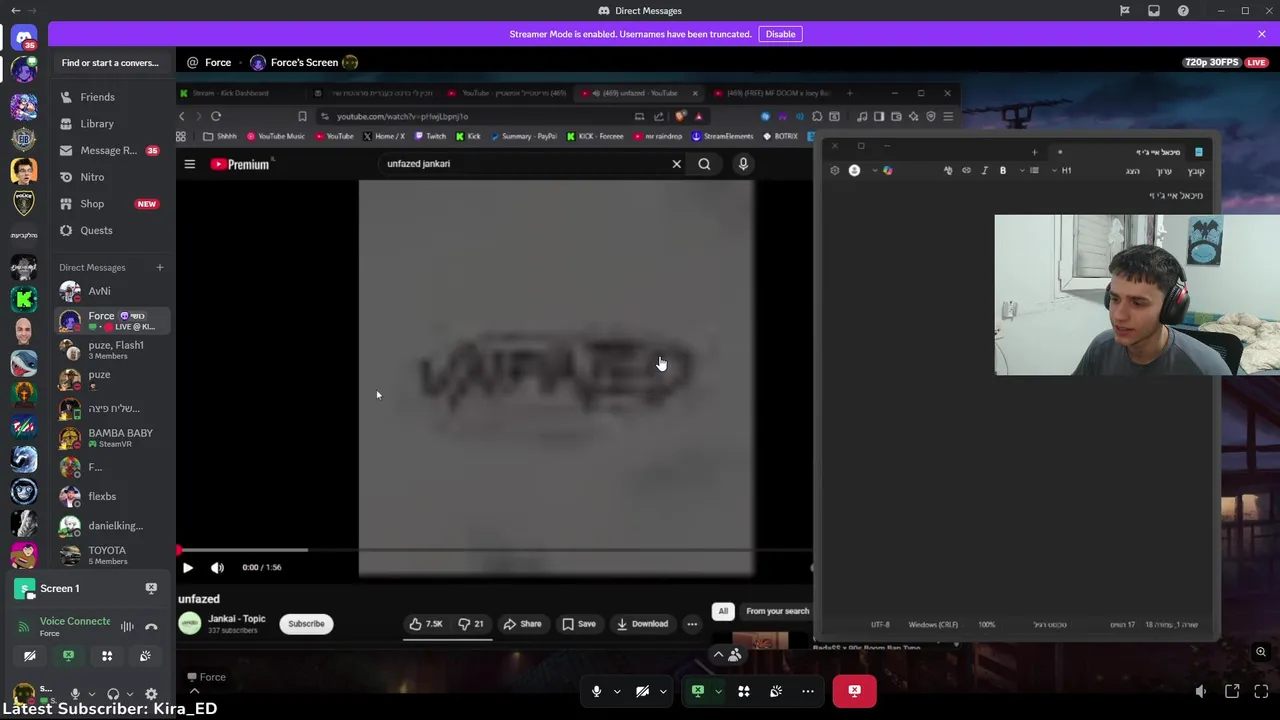Subscribe to Jankai - Topic channel

point(306,624)
